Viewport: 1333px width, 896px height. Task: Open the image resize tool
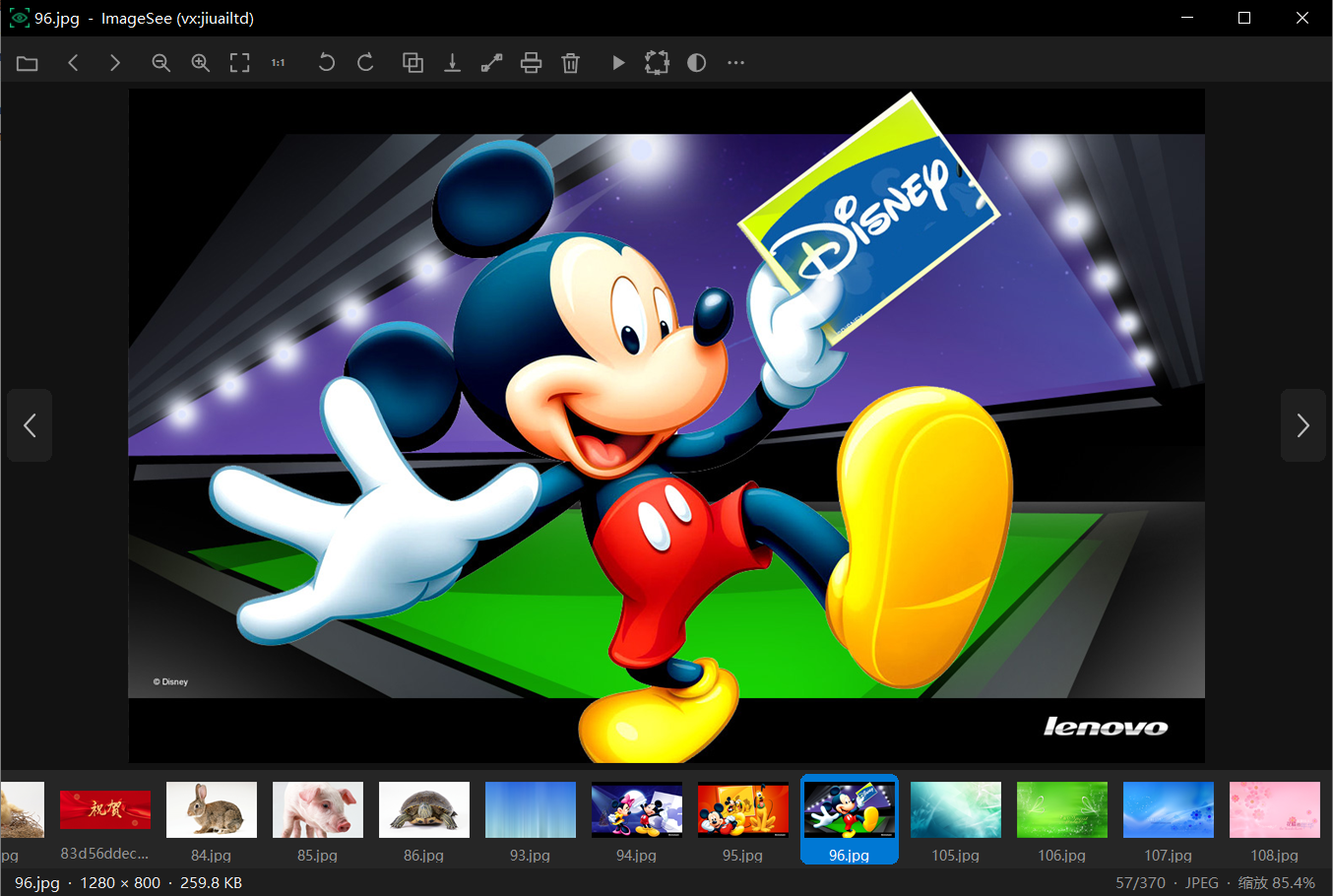pyautogui.click(x=492, y=63)
